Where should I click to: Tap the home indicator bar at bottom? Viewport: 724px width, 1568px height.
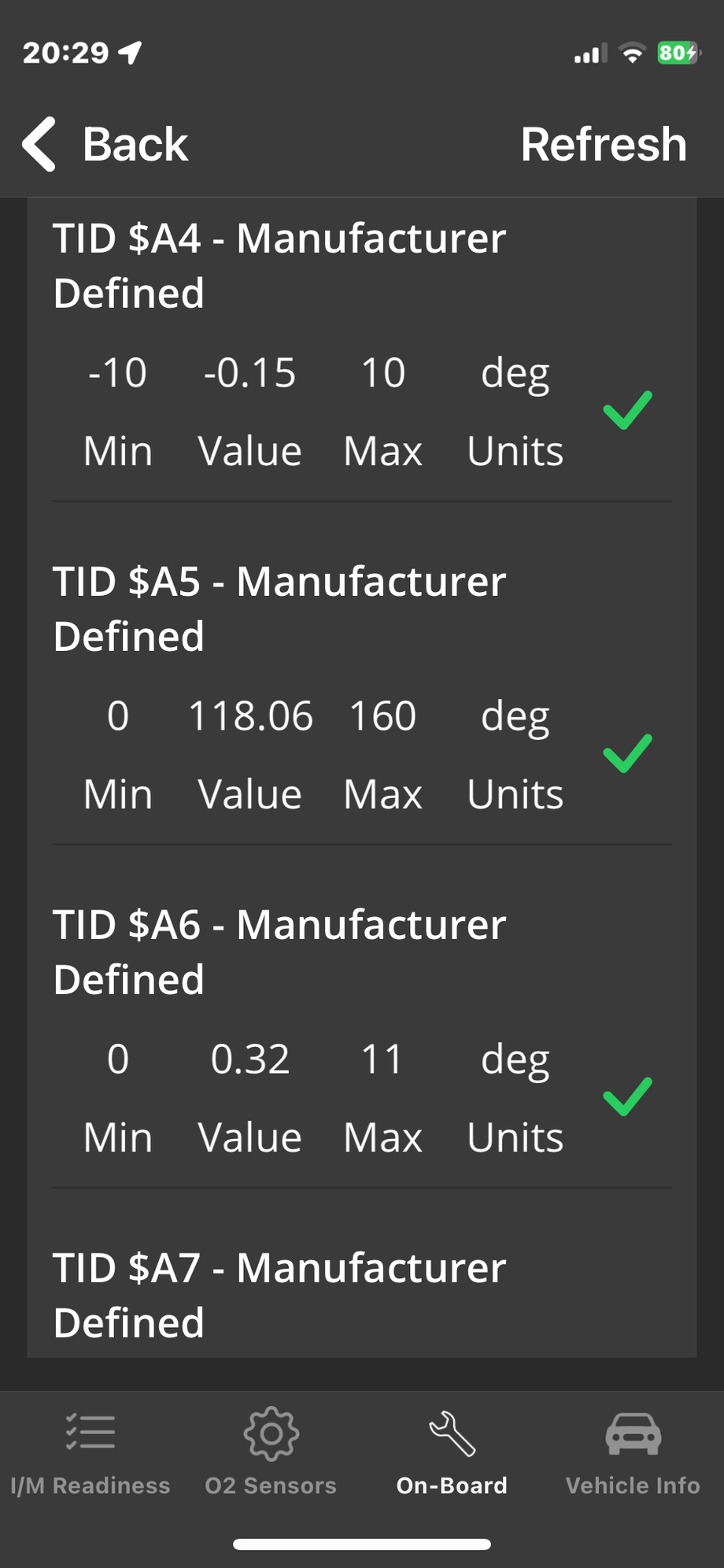click(362, 1544)
